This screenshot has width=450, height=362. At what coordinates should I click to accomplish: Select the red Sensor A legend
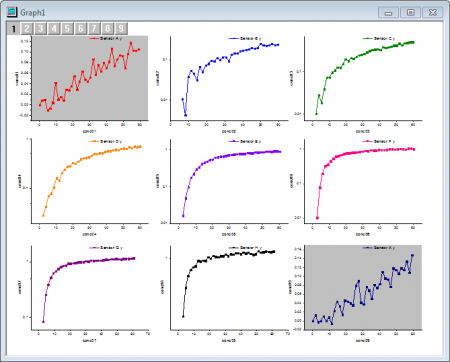(x=106, y=39)
